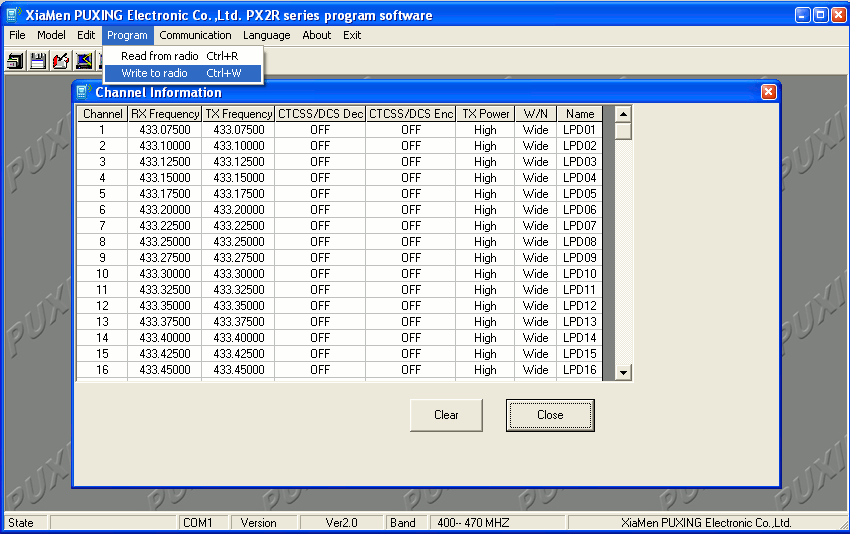
Task: Click the floppy disk save icon
Action: (38, 61)
